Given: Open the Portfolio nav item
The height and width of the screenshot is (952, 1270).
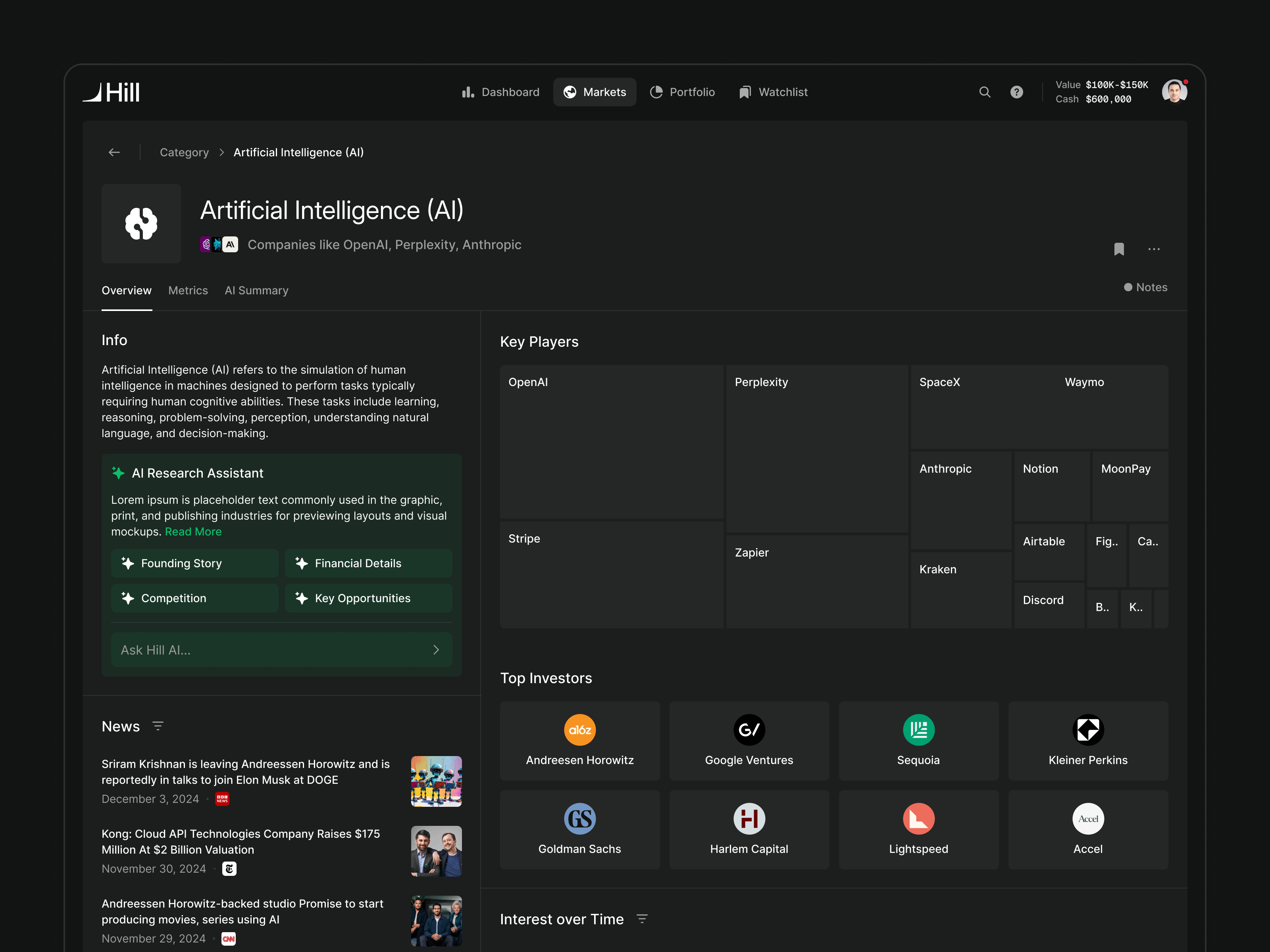Looking at the screenshot, I should pos(682,92).
